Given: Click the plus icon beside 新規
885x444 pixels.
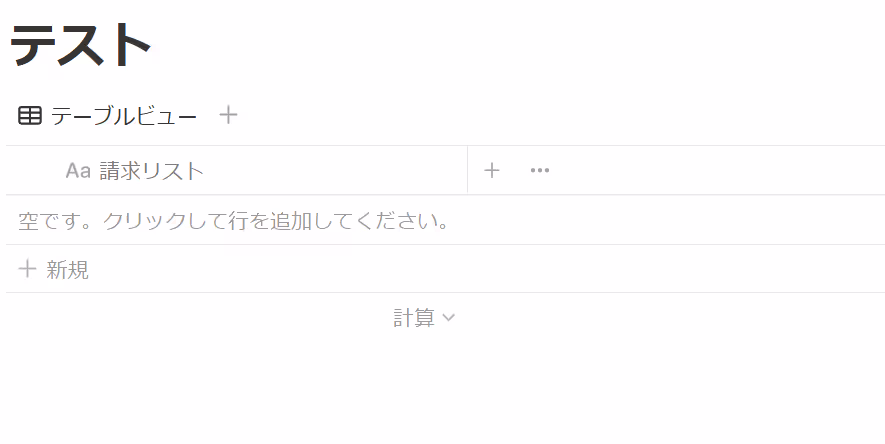Looking at the screenshot, I should coord(27,269).
